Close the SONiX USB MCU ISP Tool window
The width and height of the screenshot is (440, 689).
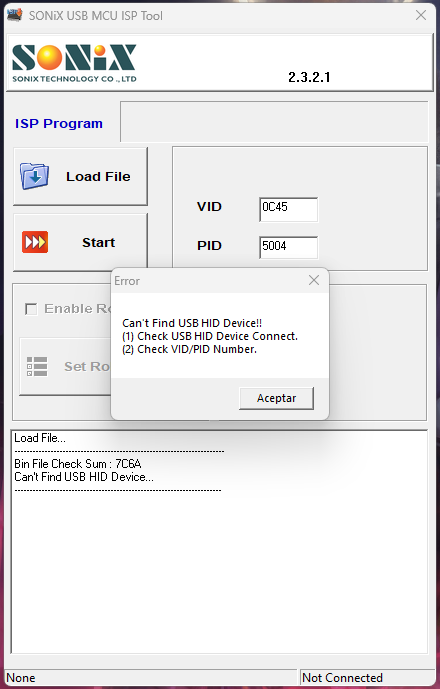[421, 15]
